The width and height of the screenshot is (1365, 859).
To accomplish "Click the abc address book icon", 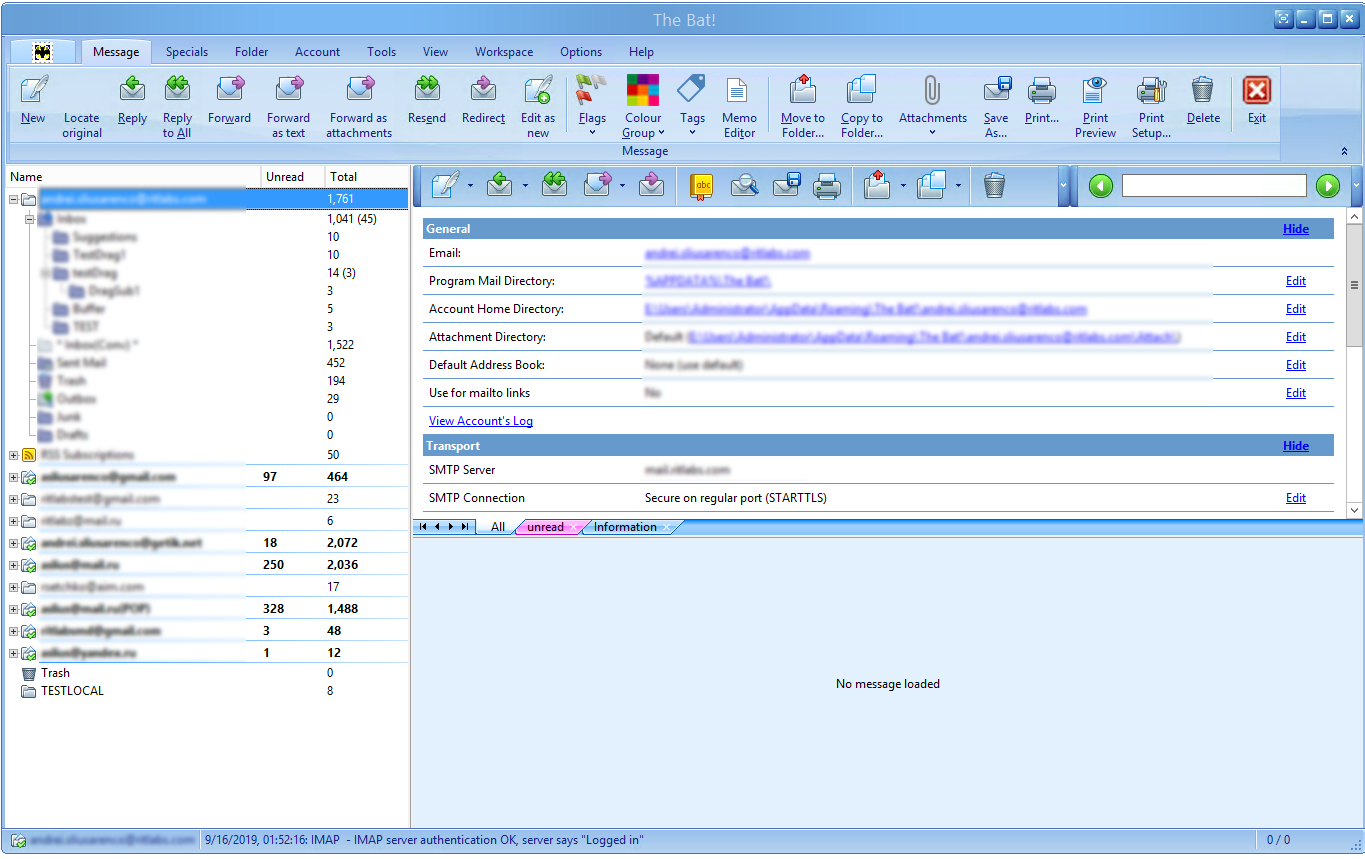I will 702,185.
